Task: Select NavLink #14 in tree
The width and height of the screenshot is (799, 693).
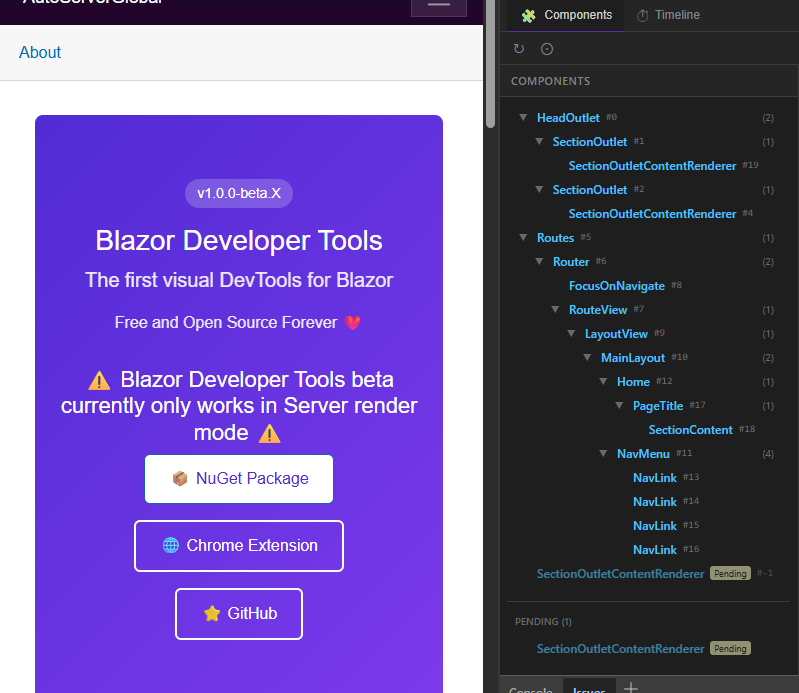Action: coord(655,501)
